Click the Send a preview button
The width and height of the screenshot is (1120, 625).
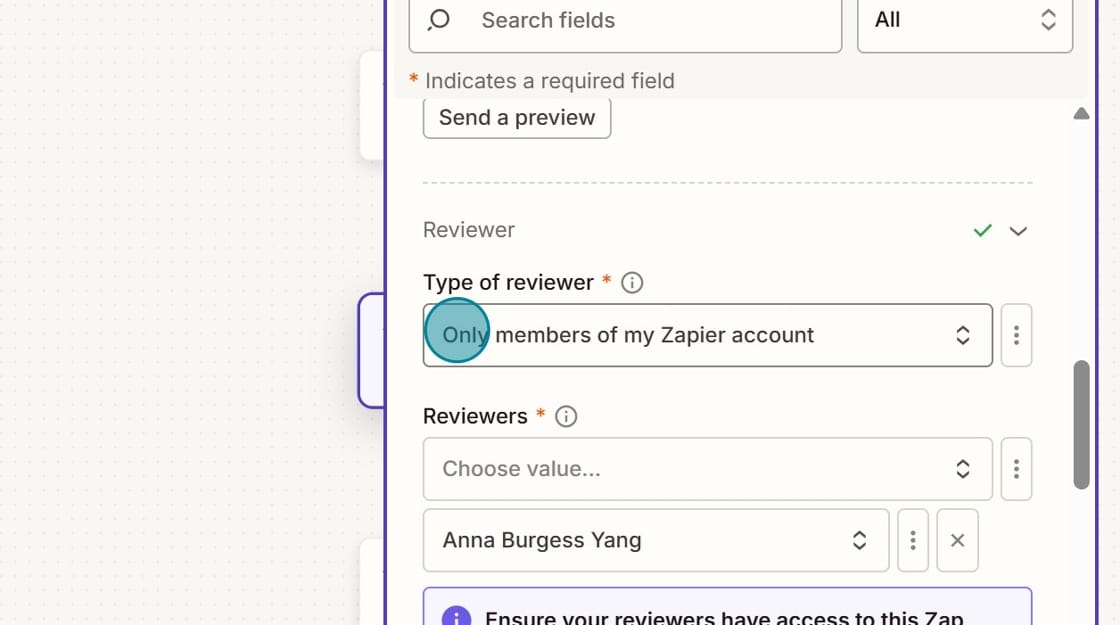coord(516,117)
